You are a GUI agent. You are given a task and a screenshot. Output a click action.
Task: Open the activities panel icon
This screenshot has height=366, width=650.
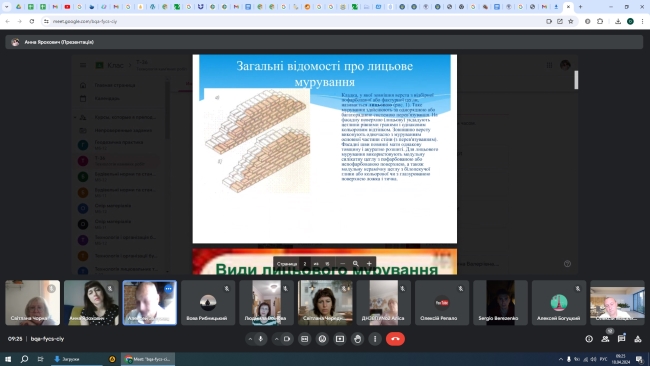tap(638, 339)
